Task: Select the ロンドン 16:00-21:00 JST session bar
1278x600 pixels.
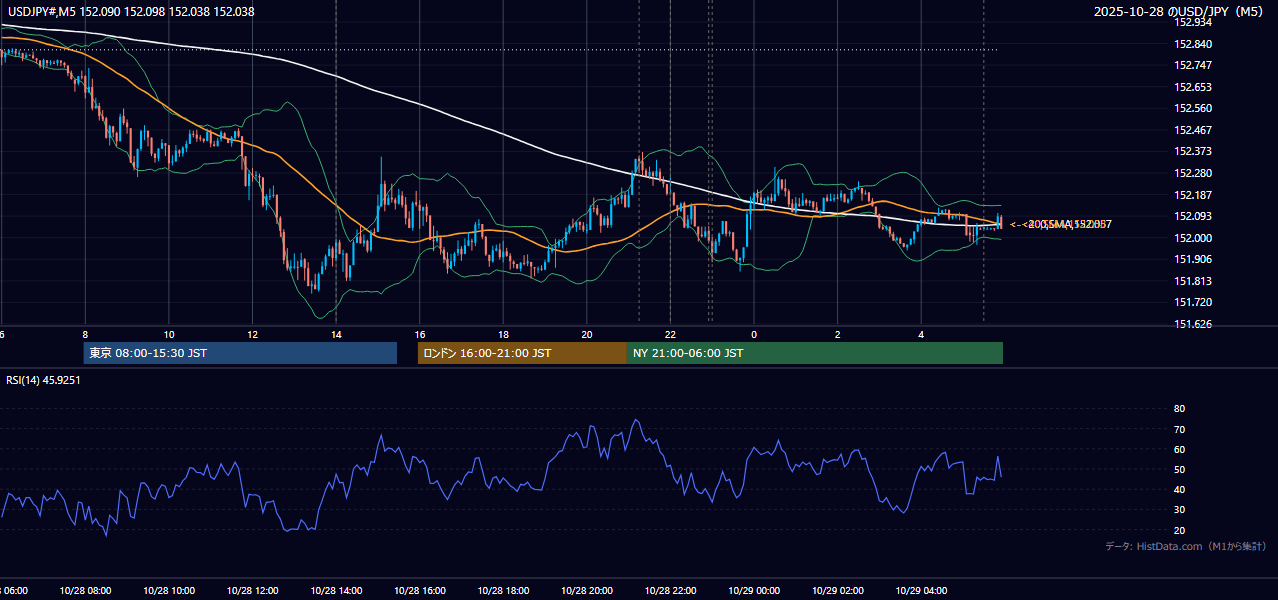Action: click(x=522, y=353)
